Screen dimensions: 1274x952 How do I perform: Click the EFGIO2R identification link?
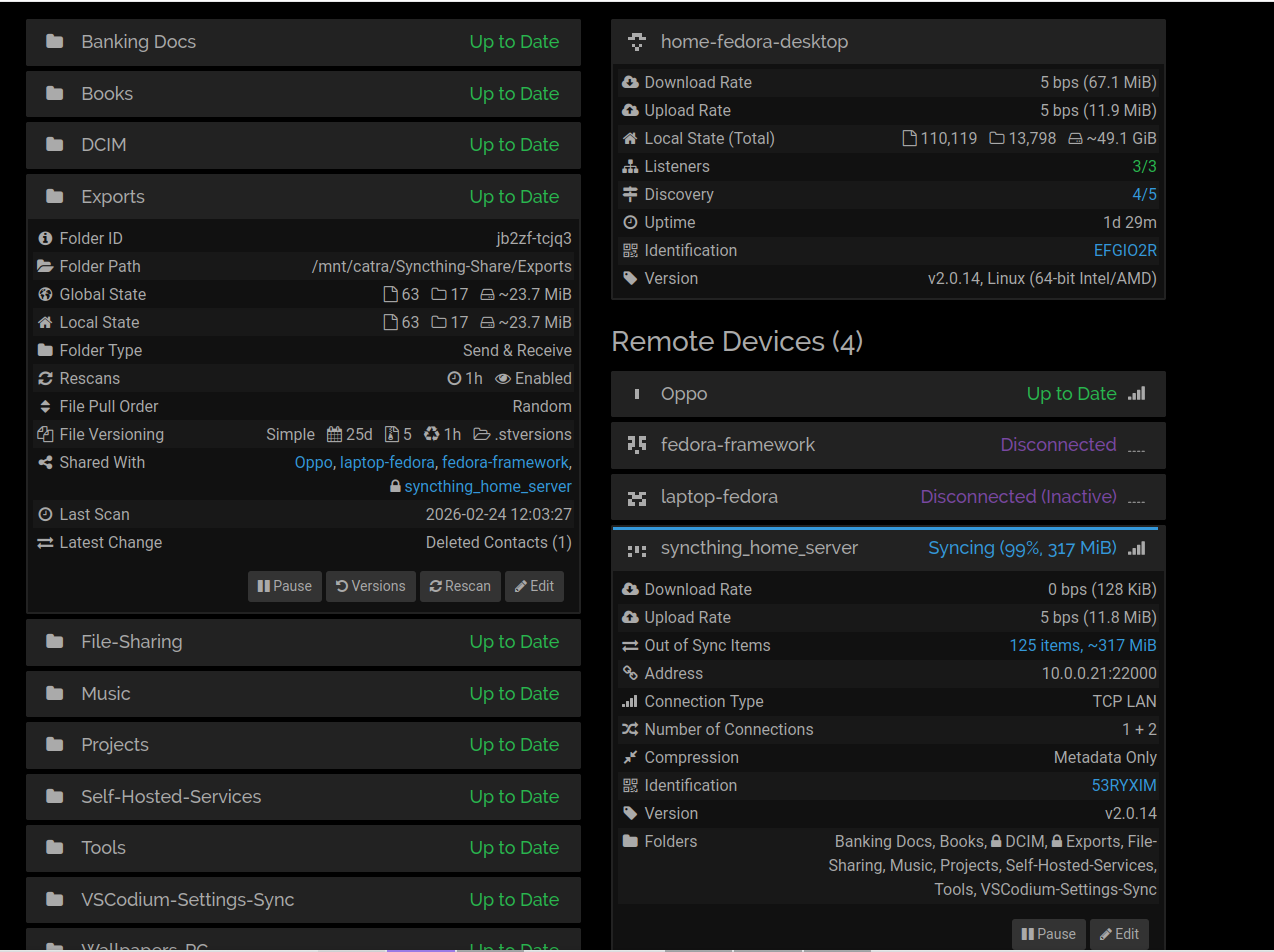pyautogui.click(x=1125, y=251)
